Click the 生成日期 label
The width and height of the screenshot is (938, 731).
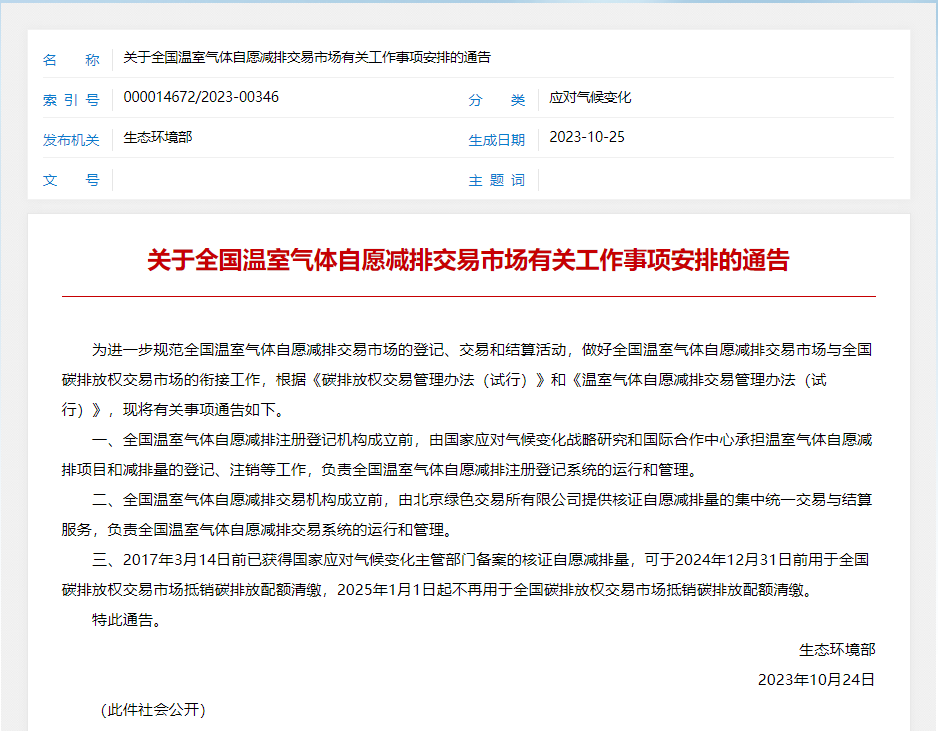(497, 140)
